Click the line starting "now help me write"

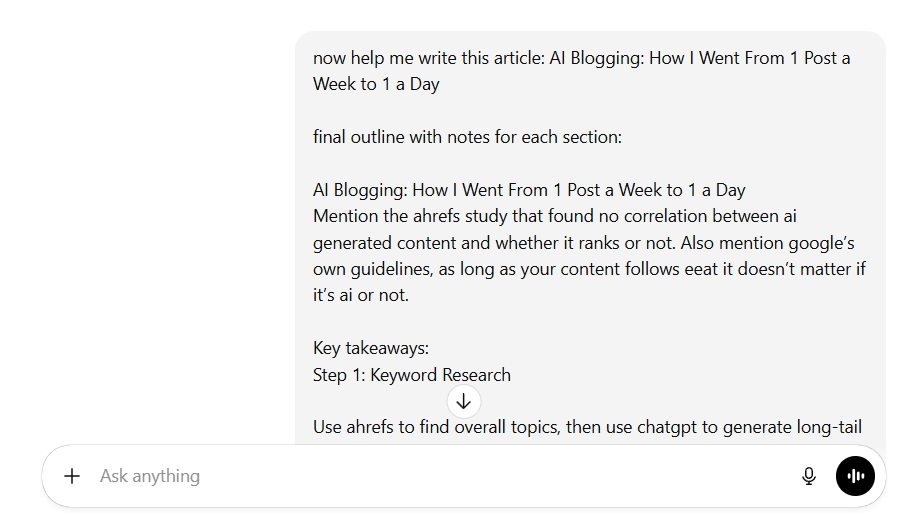(x=581, y=58)
